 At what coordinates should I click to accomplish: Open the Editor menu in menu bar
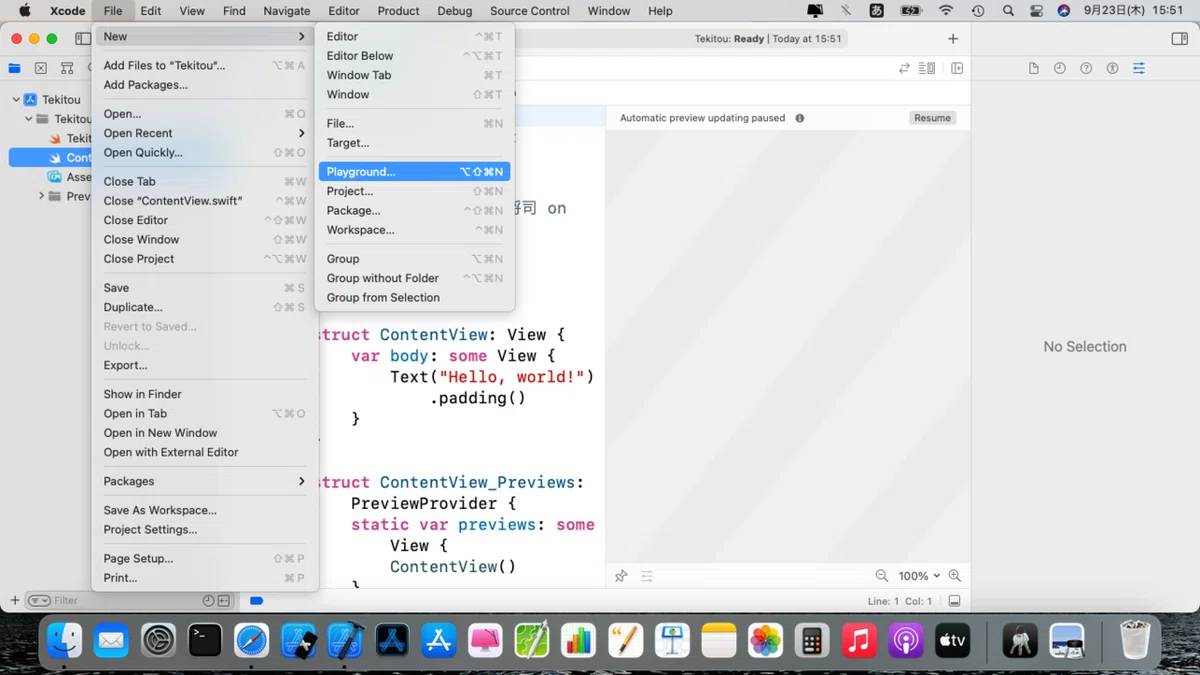click(x=344, y=11)
